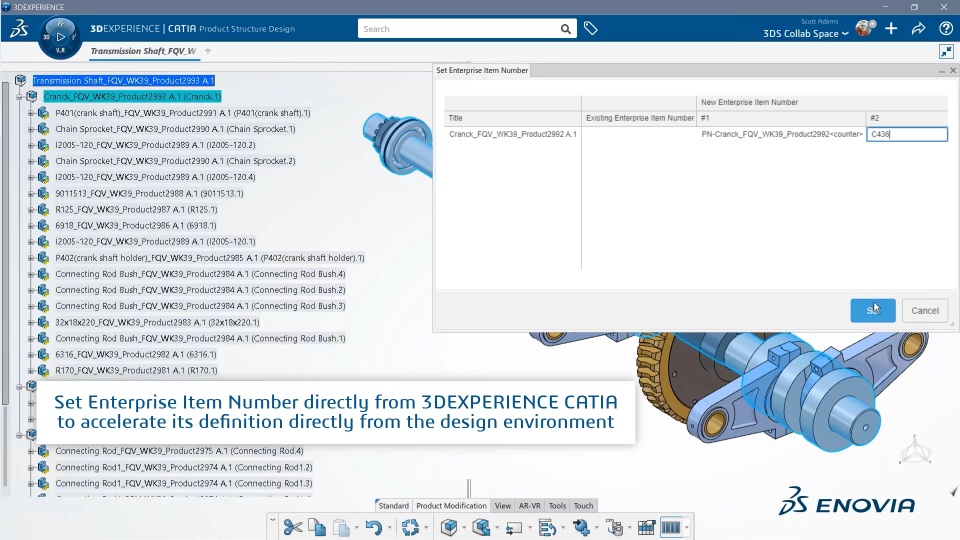This screenshot has width=960, height=540.
Task: Switch to the Standard toolbar tab
Action: coord(394,506)
